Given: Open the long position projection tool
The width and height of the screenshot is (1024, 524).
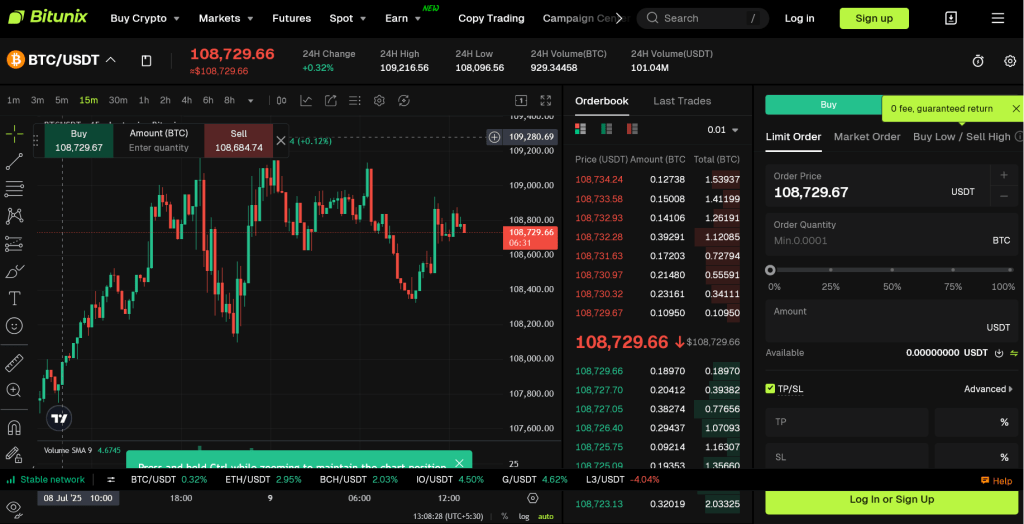Looking at the screenshot, I should coord(14,244).
